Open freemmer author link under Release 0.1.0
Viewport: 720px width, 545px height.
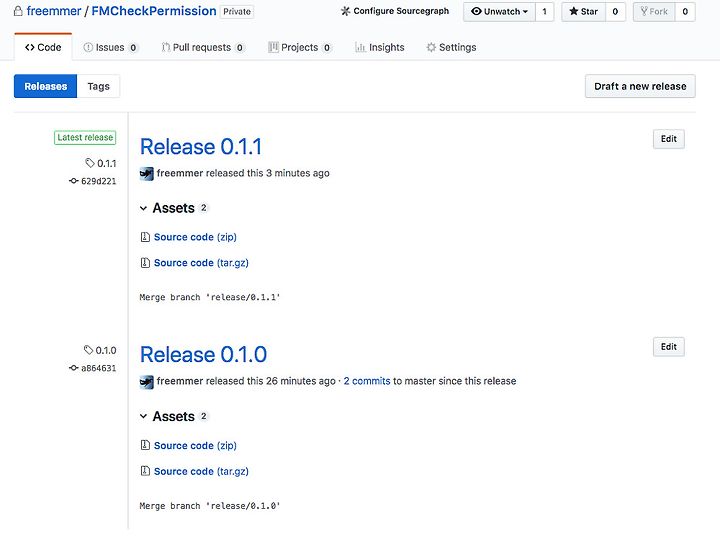(180, 381)
